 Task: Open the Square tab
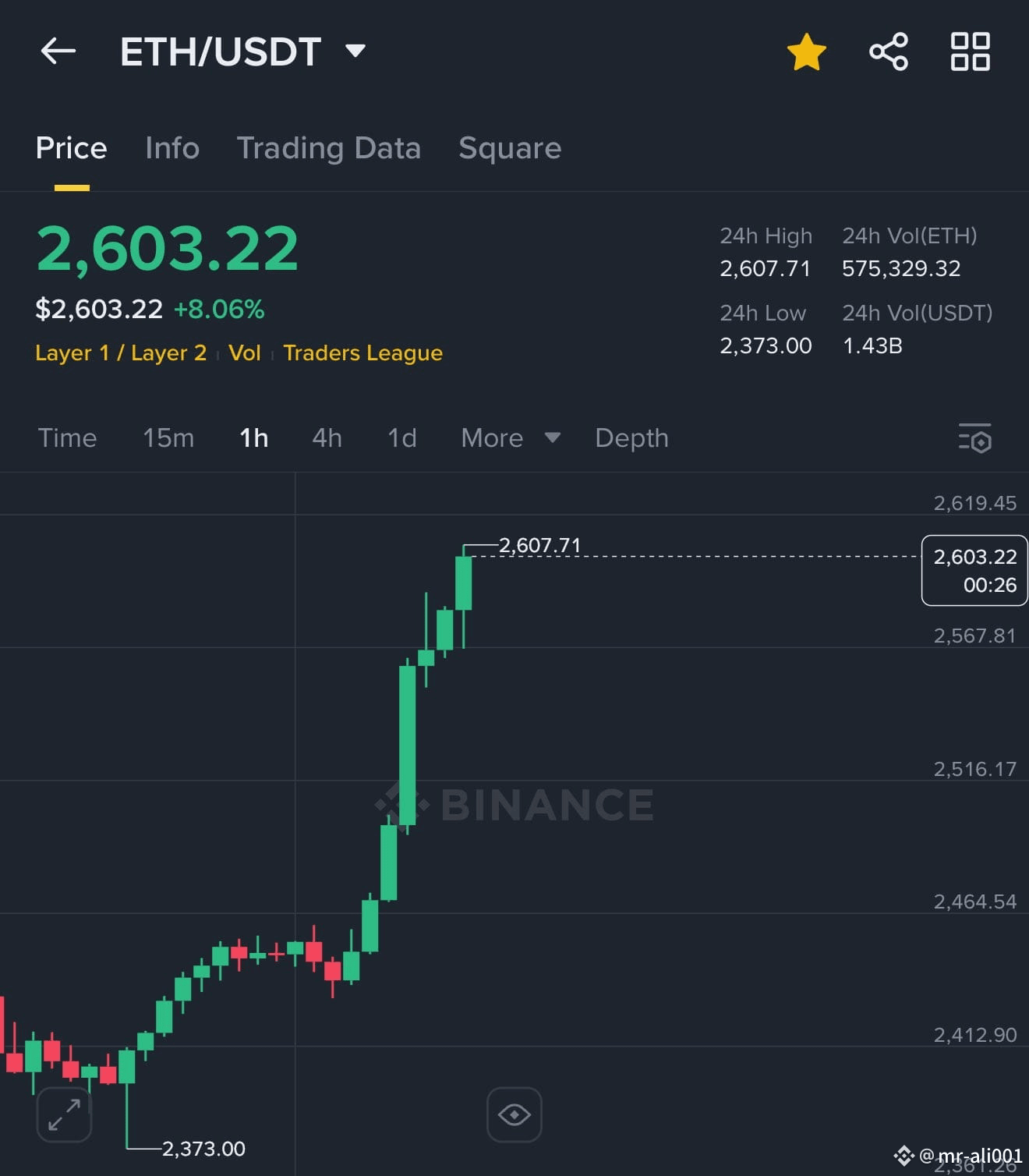point(510,148)
